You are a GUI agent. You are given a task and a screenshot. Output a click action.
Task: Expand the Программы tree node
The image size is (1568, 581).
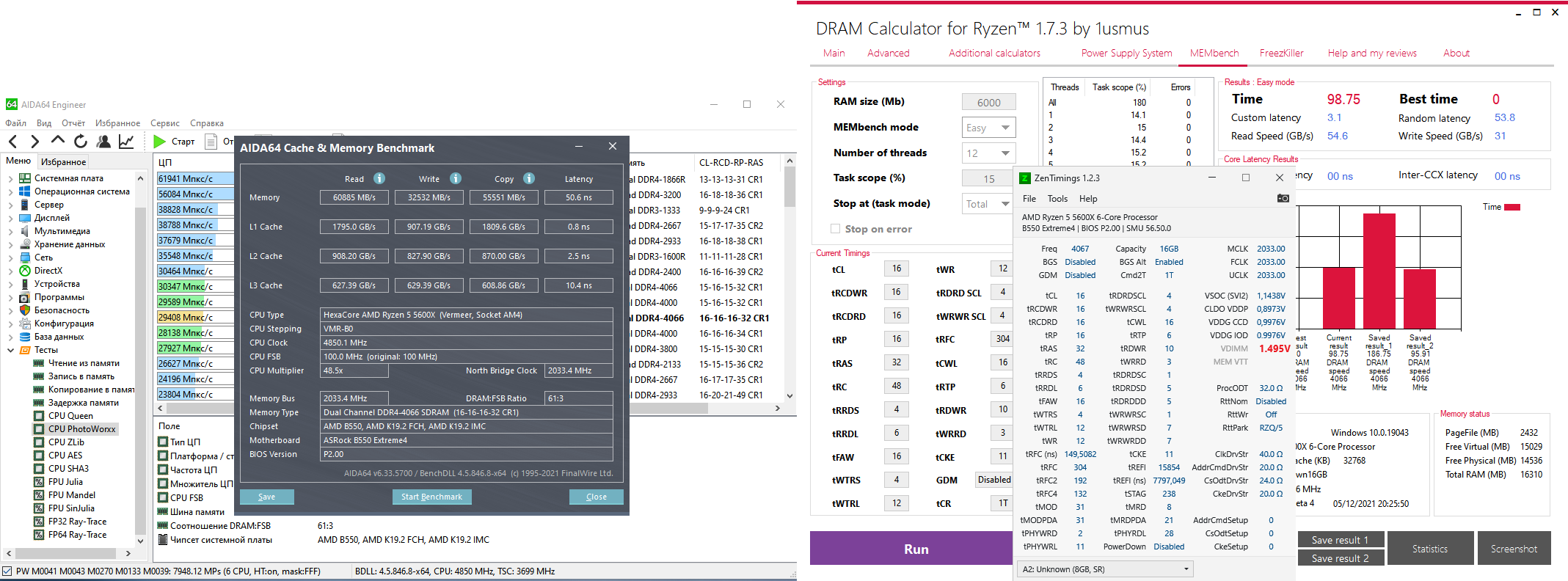[10, 297]
